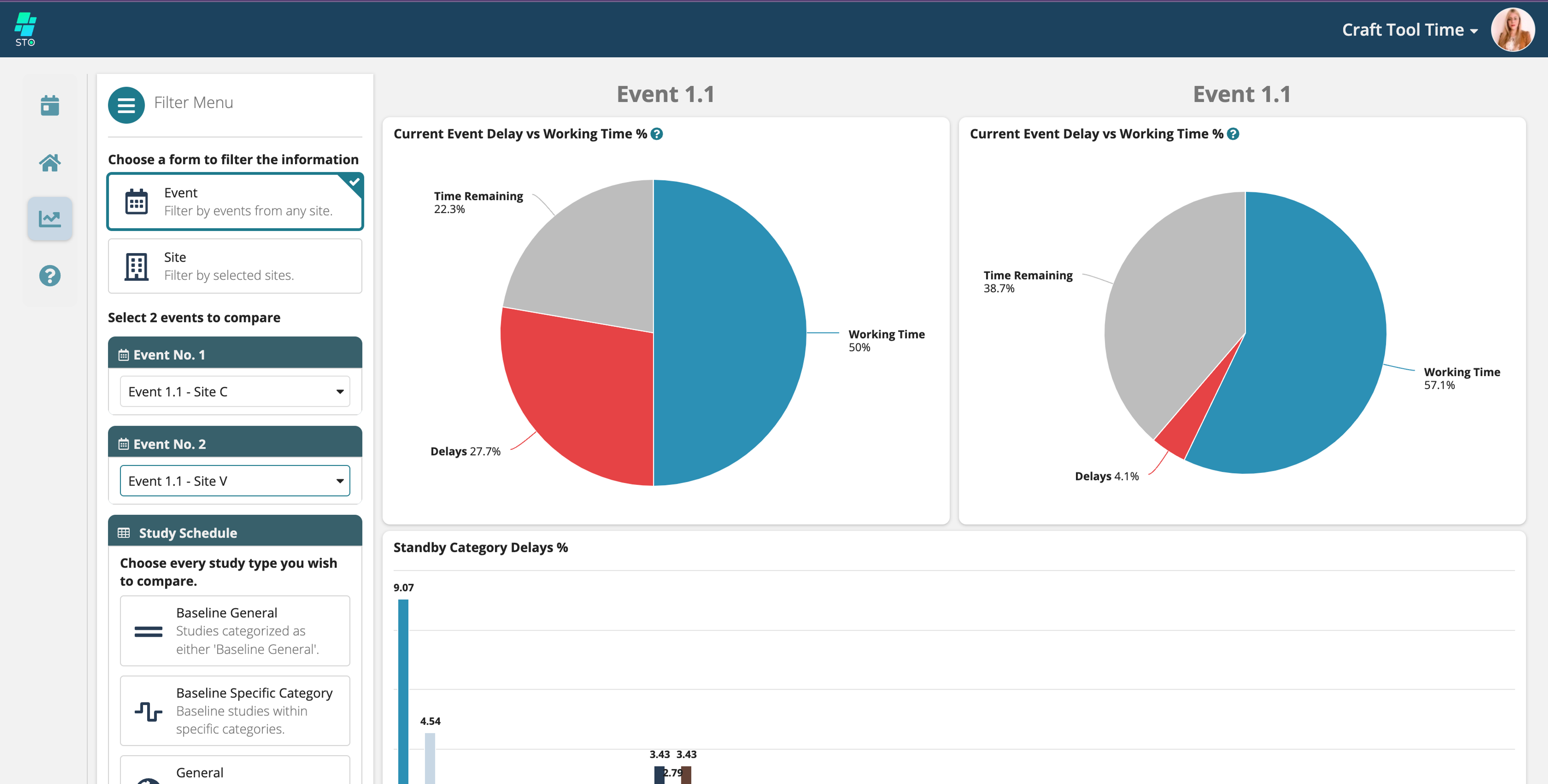Click the 'Time Remaining 22.3%' label
Viewport: 1548px width, 784px height.
(x=479, y=202)
